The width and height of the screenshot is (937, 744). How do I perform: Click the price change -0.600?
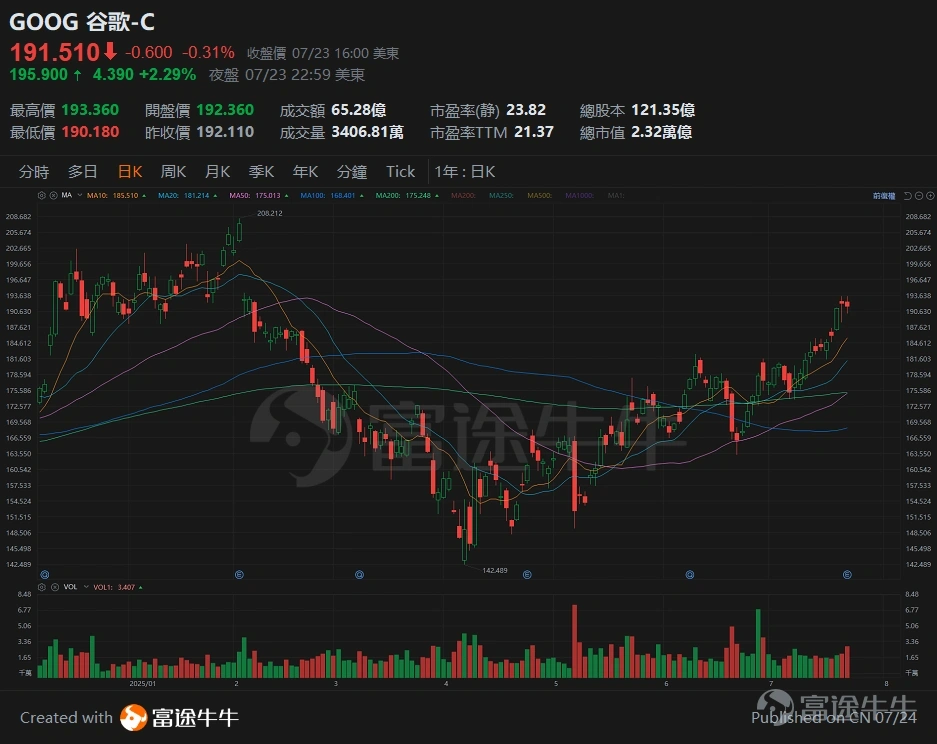tap(149, 53)
